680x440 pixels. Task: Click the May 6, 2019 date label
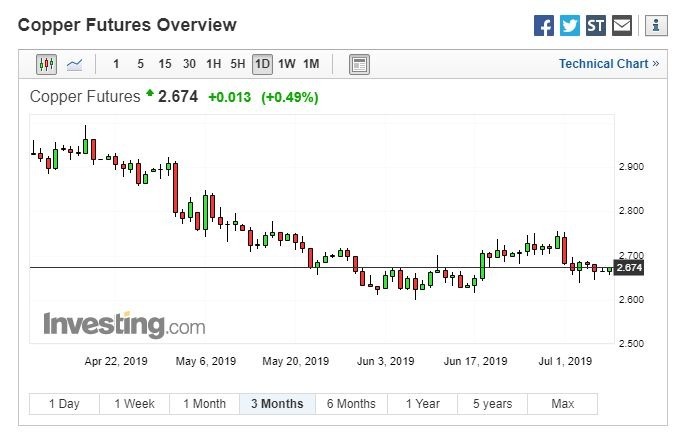[x=206, y=361]
